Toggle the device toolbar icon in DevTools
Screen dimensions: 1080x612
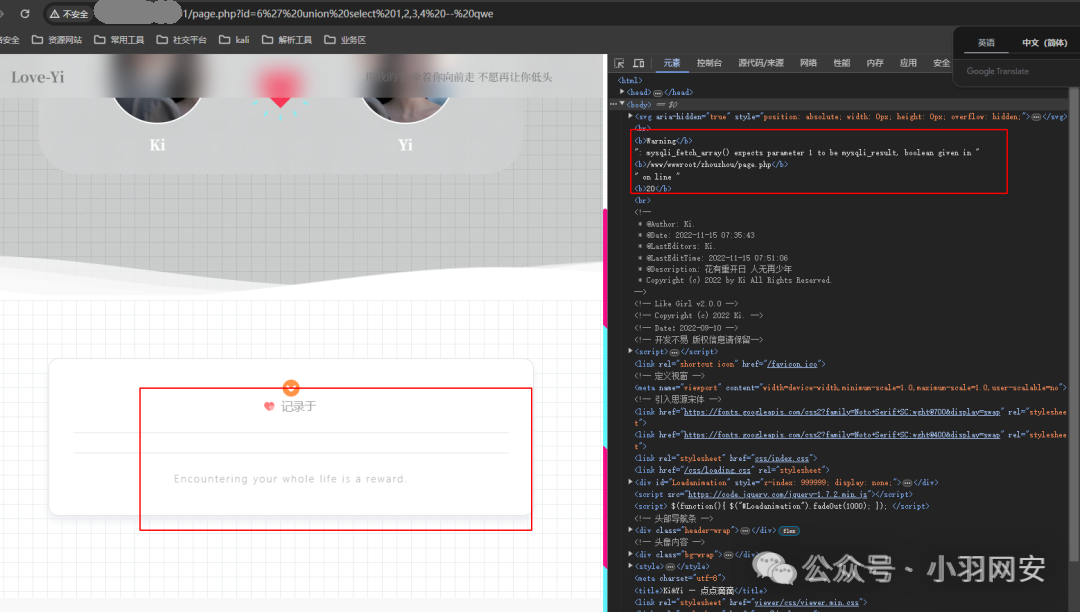point(638,63)
